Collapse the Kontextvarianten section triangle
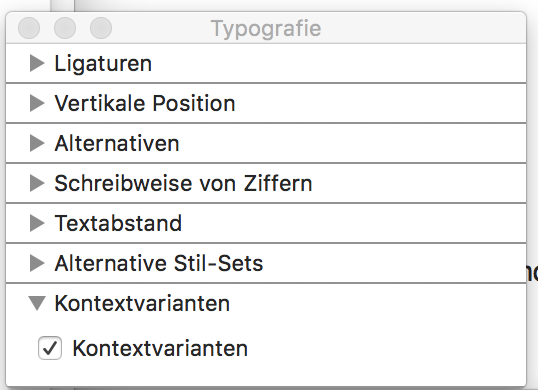Screen dimensions: 538x390 pyautogui.click(x=37, y=304)
